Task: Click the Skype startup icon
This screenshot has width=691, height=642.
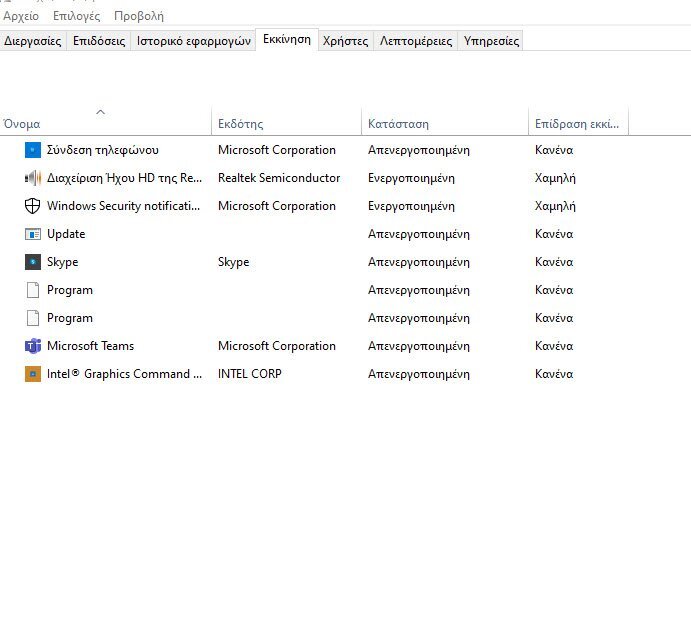Action: click(33, 262)
